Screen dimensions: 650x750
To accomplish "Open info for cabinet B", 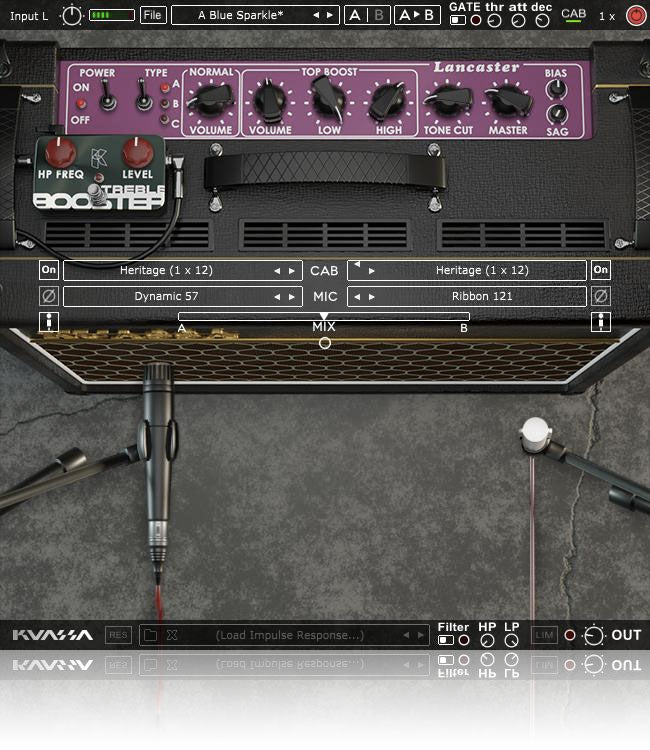I will point(601,322).
